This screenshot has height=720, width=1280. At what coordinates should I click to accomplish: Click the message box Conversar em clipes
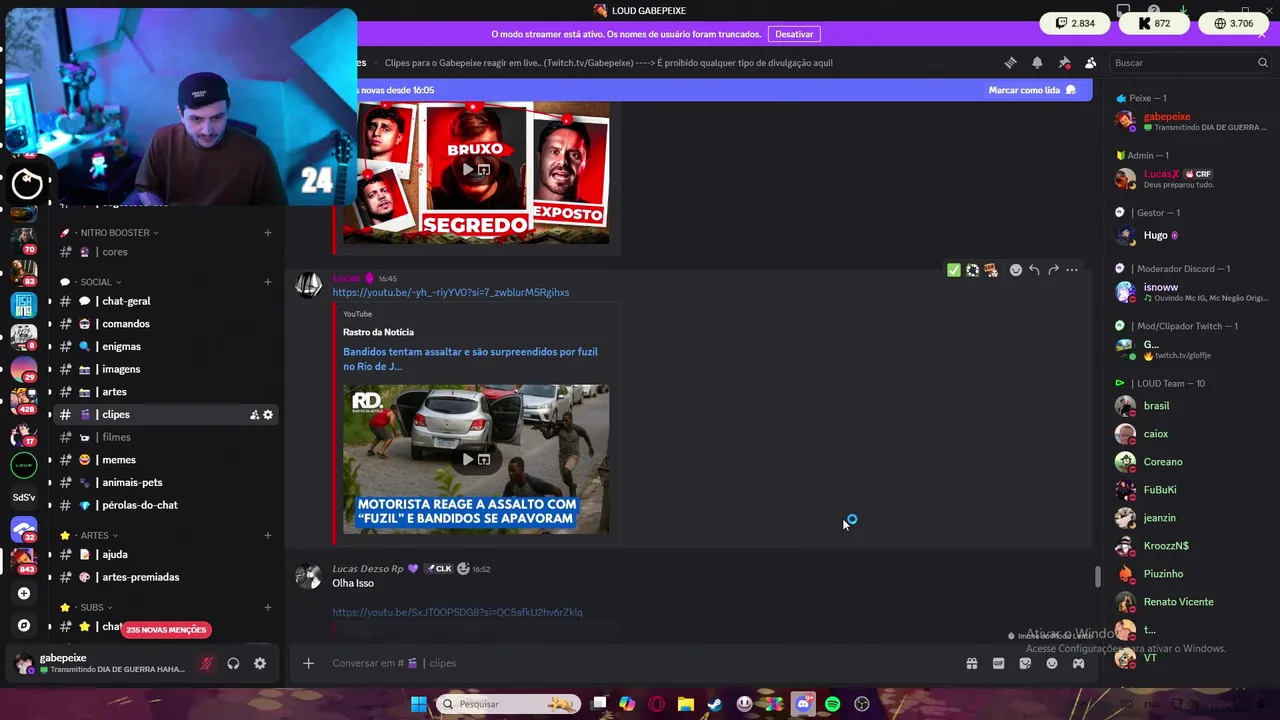(640, 663)
